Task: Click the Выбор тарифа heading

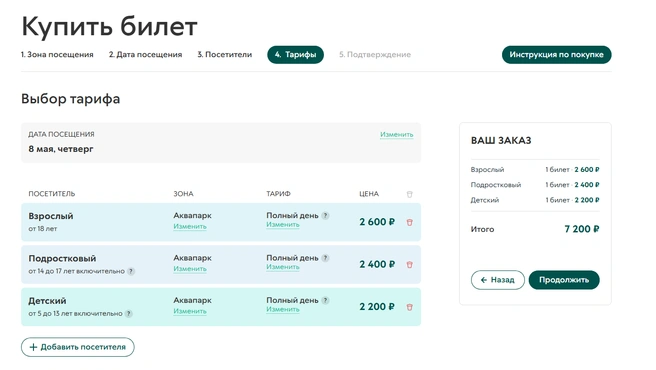Action: point(71,99)
